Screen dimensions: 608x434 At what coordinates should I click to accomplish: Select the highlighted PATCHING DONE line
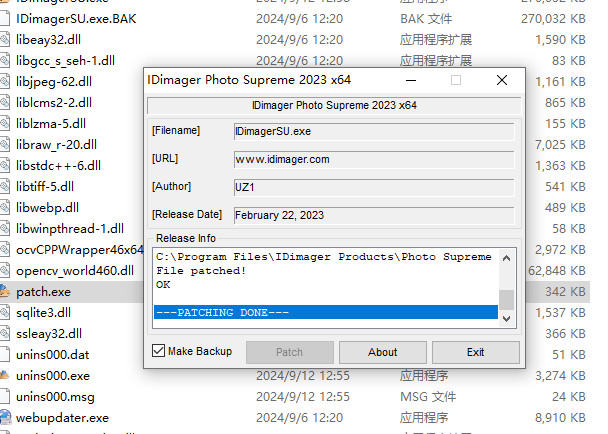325,313
